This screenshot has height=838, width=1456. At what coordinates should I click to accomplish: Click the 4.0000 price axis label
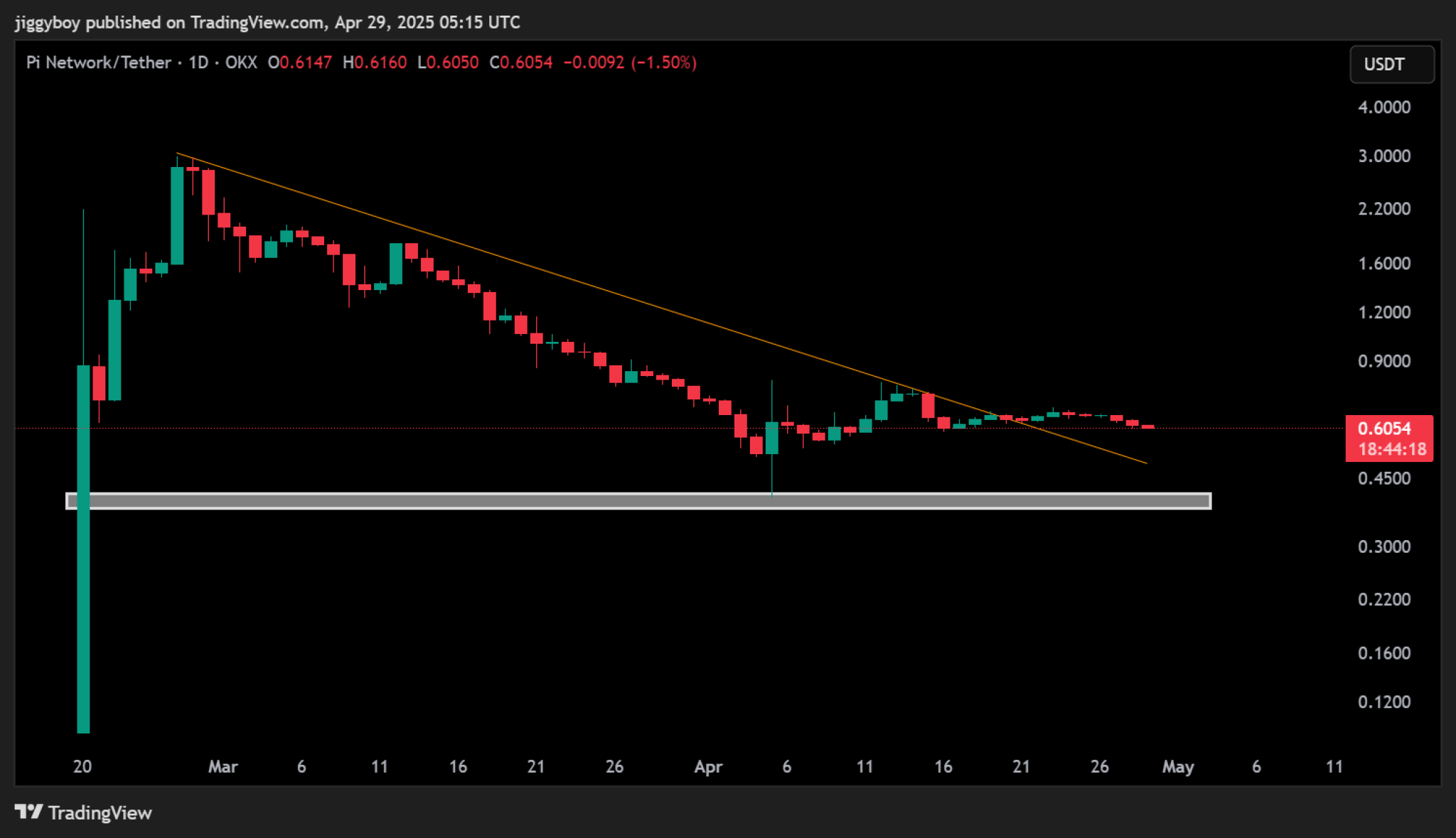[1383, 107]
